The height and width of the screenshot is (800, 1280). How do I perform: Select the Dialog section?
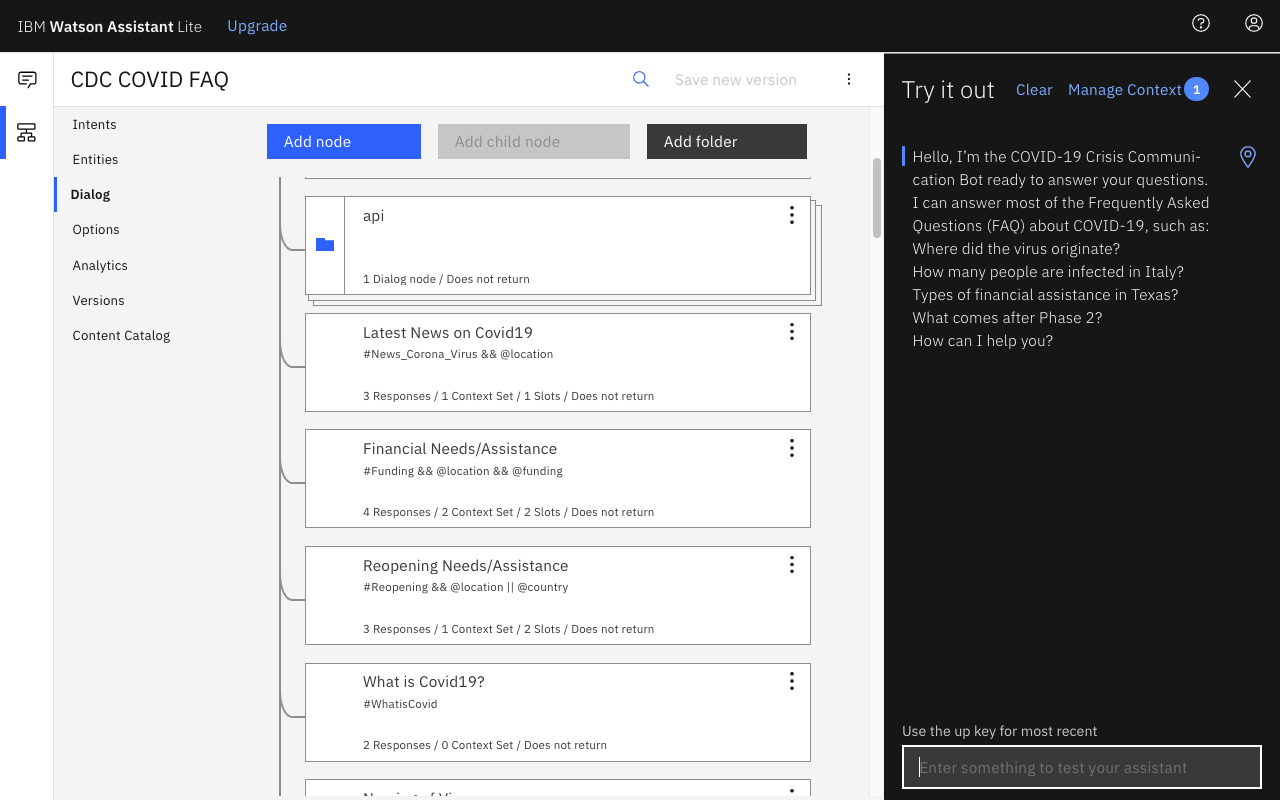tap(90, 194)
